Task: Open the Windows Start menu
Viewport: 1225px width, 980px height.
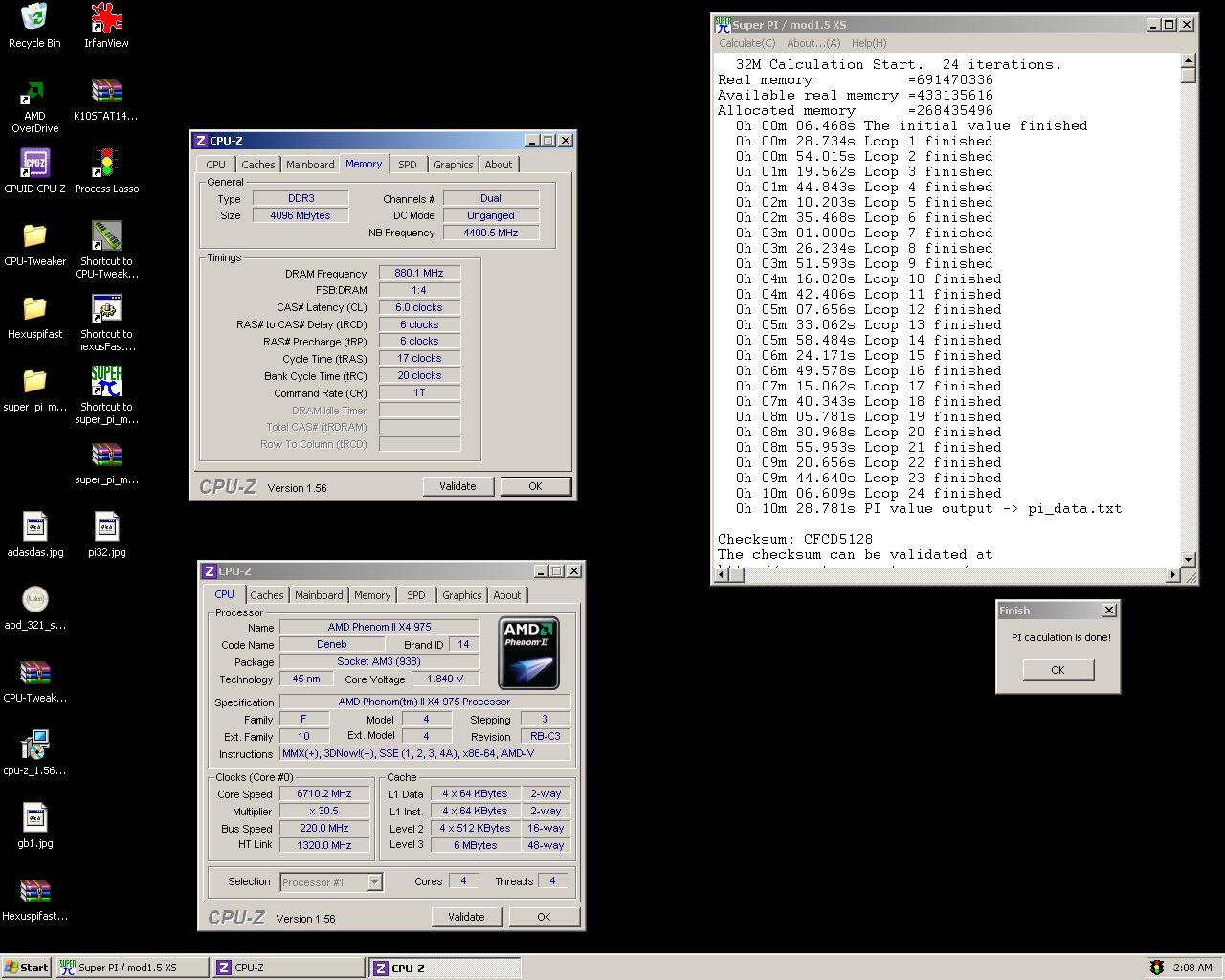Action: point(27,968)
